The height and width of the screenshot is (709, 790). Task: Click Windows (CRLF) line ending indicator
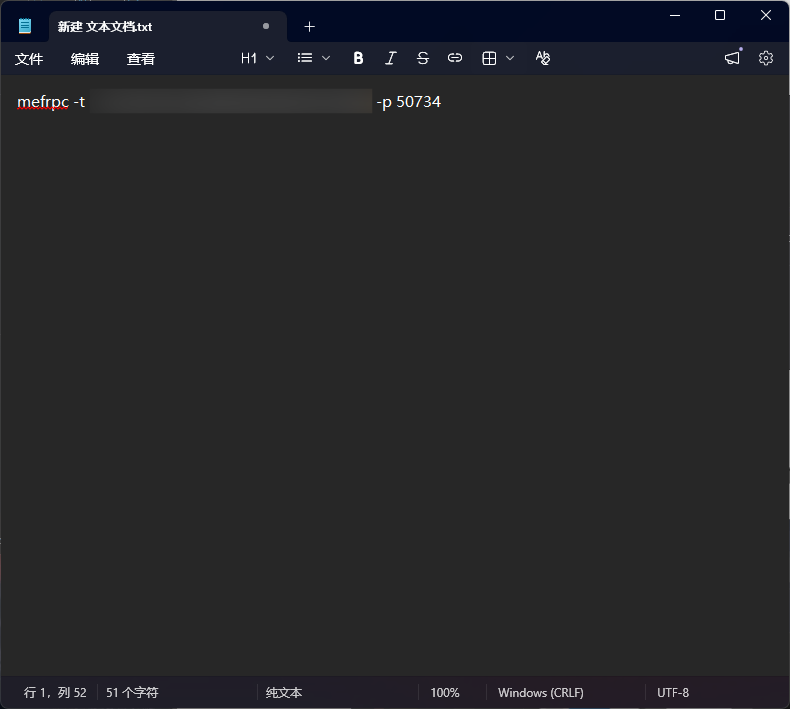[540, 692]
